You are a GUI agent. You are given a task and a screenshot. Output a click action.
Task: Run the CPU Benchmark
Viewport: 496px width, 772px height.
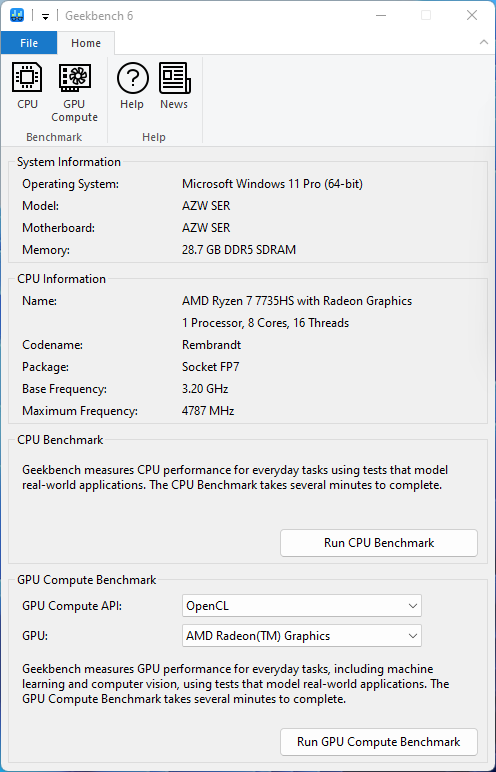(379, 543)
